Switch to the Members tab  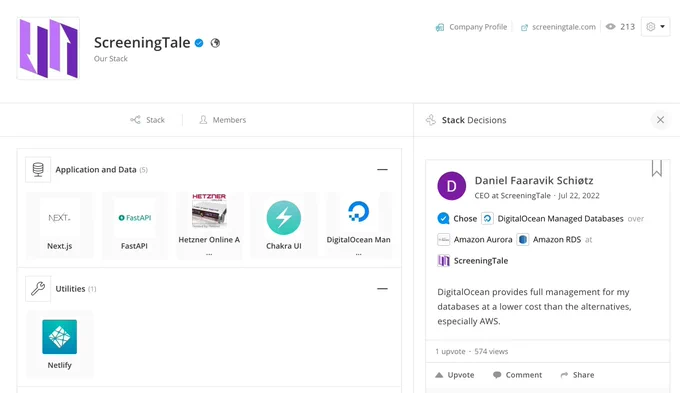point(222,120)
